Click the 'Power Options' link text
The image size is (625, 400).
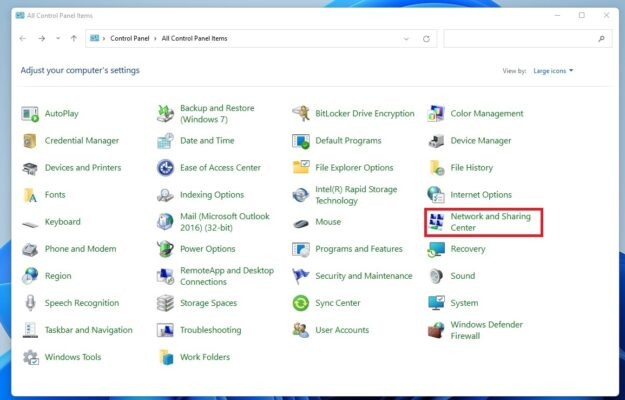pos(208,249)
